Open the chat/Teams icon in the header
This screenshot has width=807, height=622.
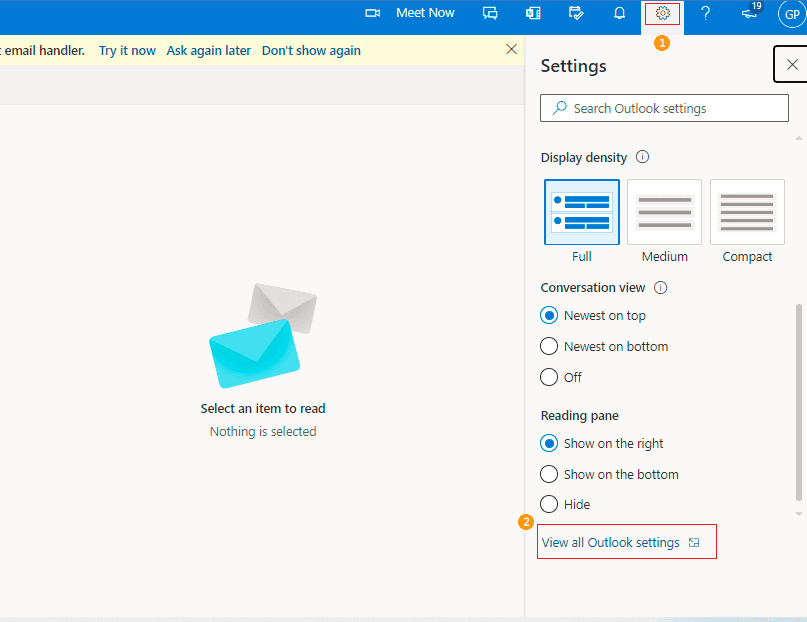click(490, 13)
